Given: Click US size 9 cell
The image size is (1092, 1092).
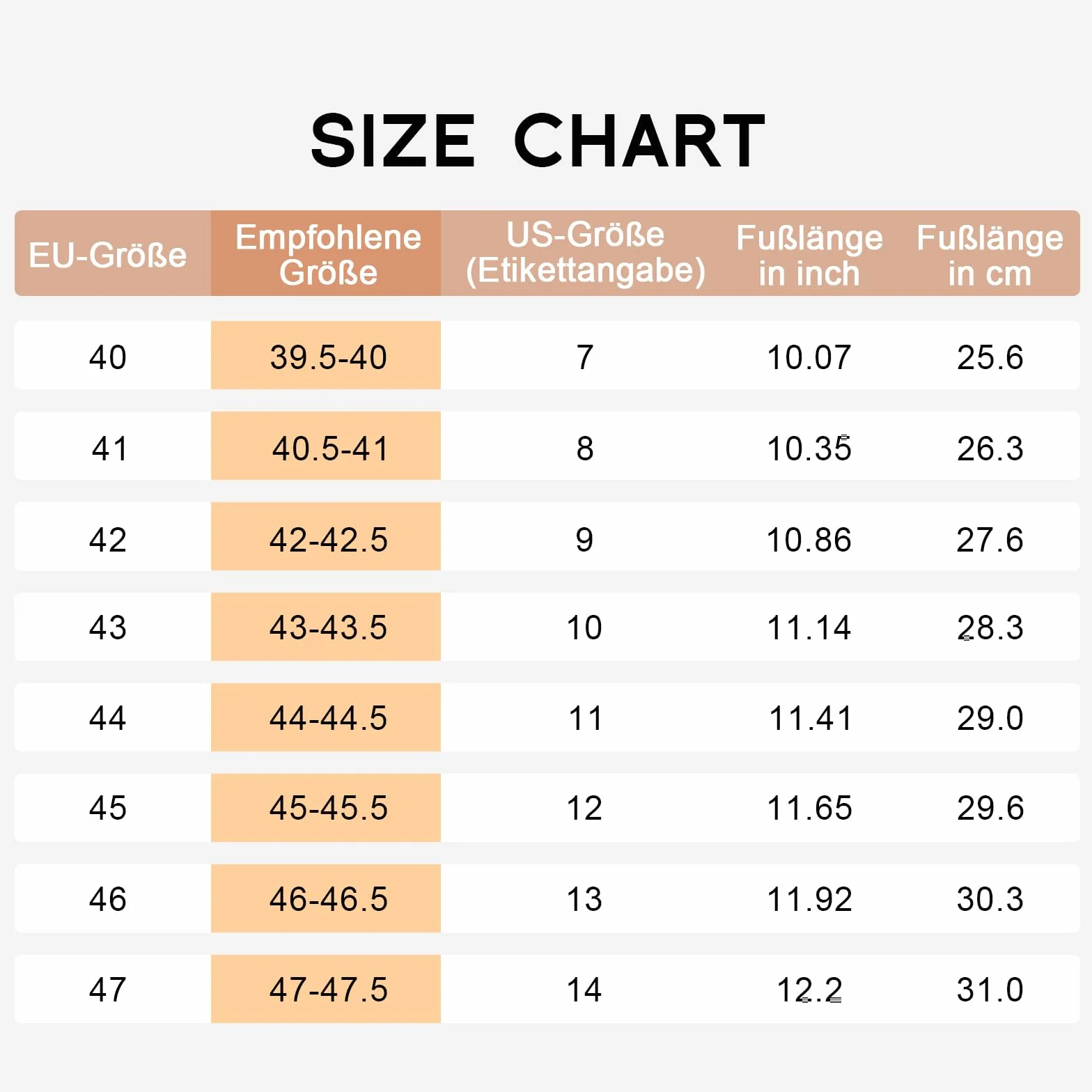Looking at the screenshot, I should (585, 536).
